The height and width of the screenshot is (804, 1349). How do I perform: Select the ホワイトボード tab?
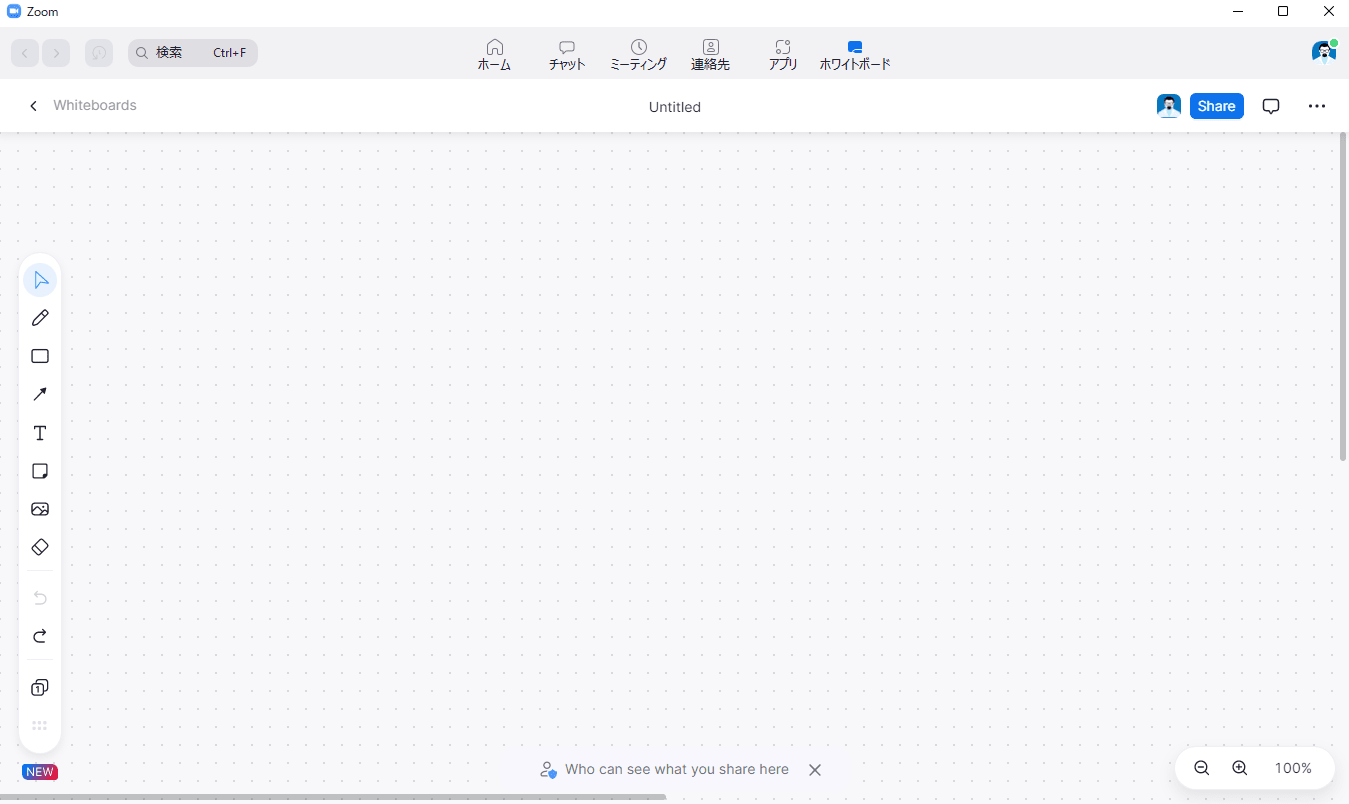(854, 54)
